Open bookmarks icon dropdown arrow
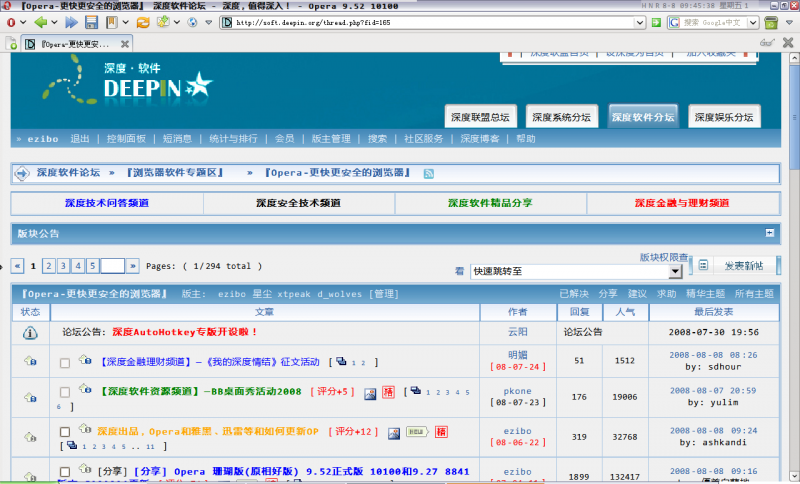Screen dimensions: 800x484 pyautogui.click(x=126, y=22)
